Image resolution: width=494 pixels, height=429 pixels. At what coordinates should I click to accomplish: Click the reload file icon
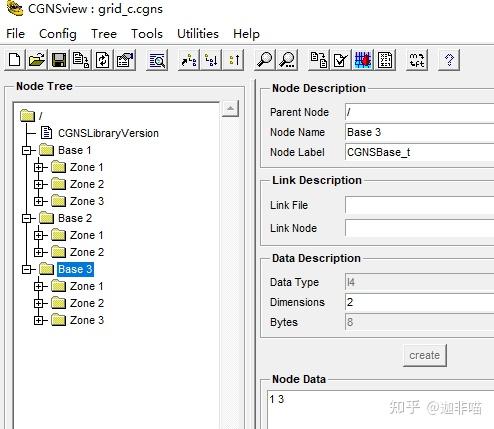tap(103, 60)
